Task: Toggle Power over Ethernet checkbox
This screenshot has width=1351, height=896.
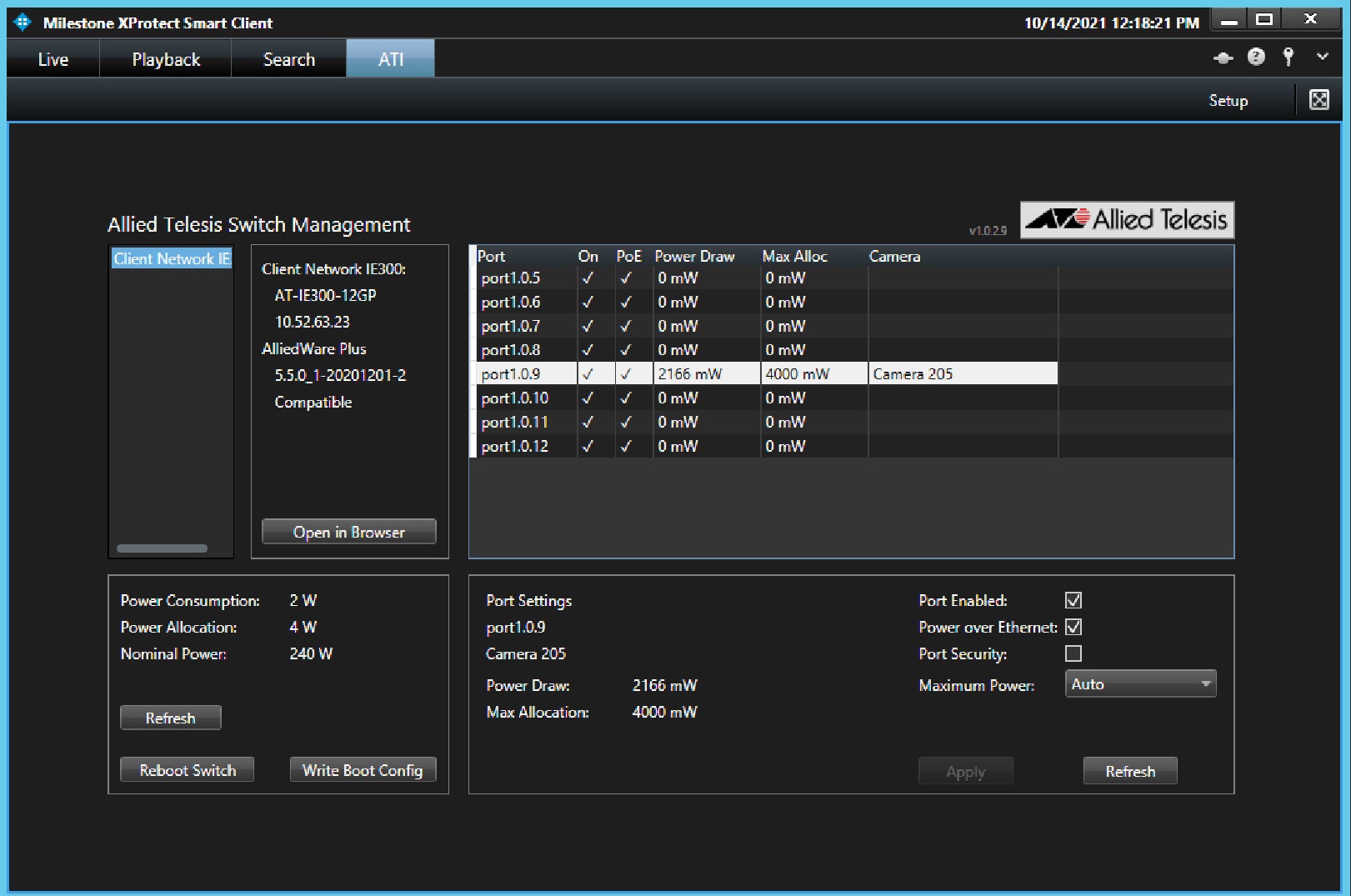Action: [x=1073, y=627]
